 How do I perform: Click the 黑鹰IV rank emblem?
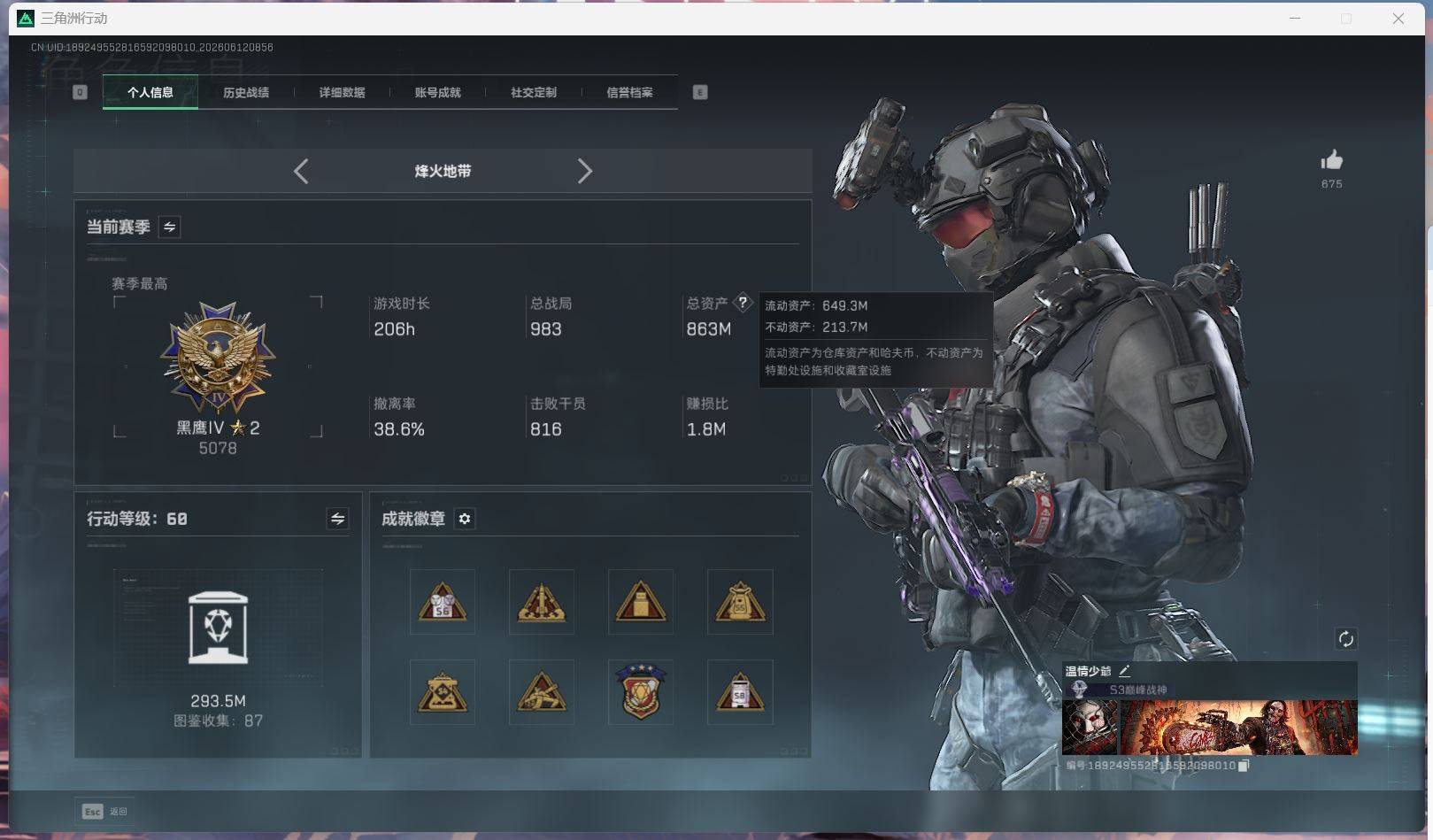218,357
